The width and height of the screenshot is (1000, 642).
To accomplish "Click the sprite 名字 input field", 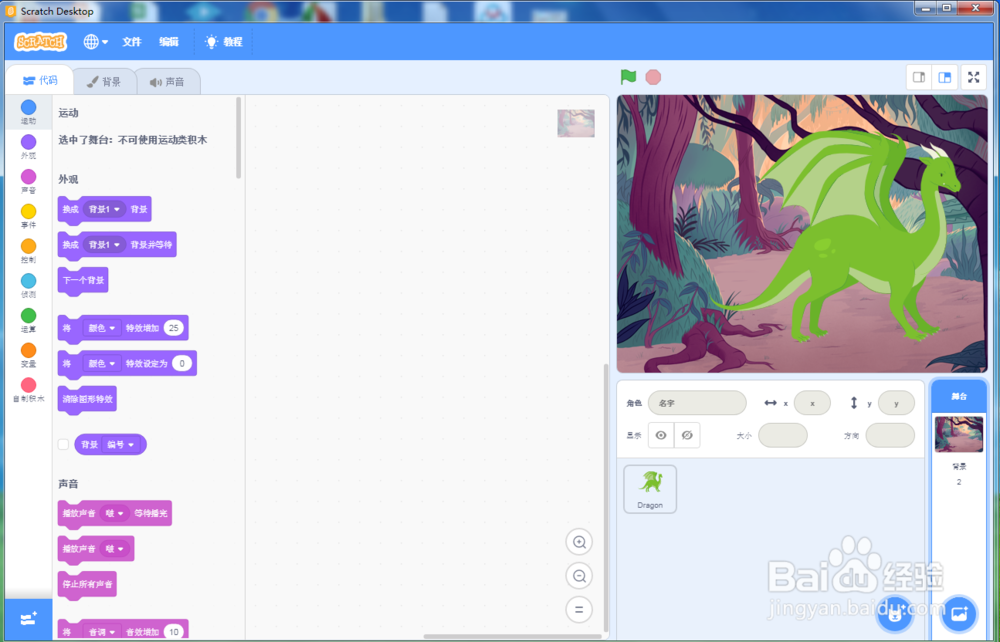I will [697, 403].
